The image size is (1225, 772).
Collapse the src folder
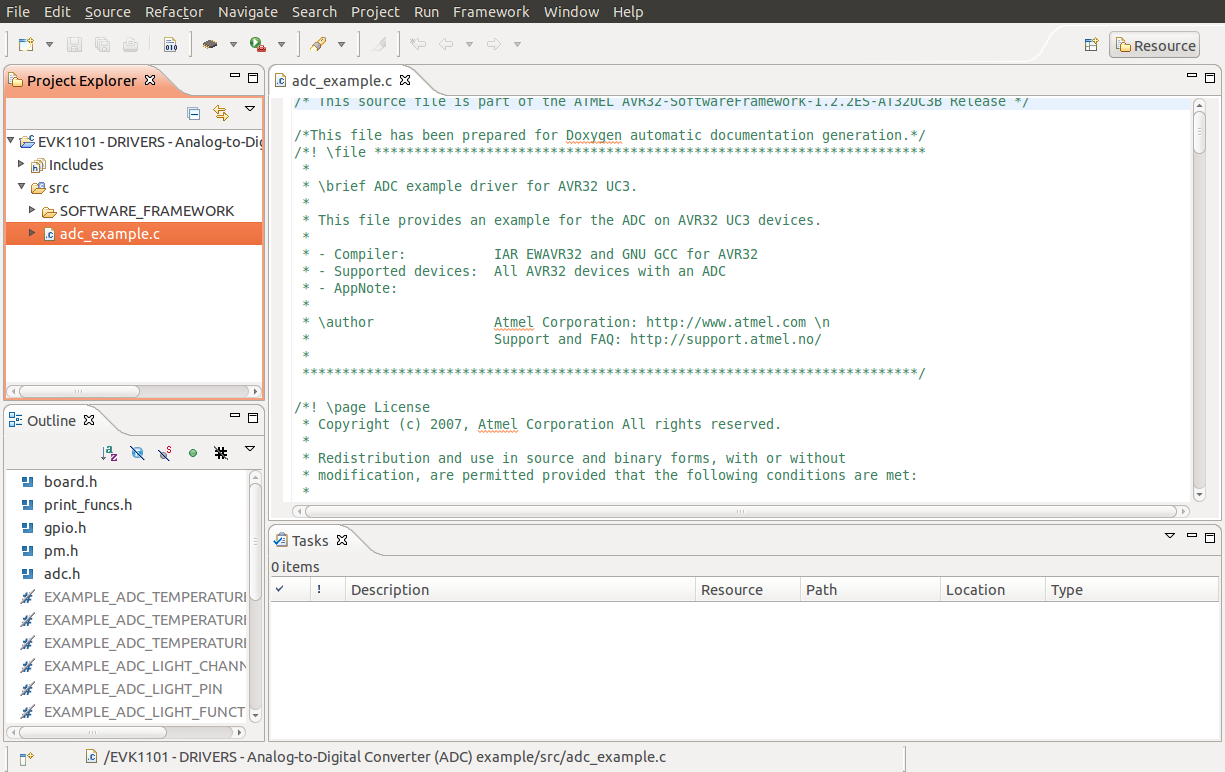click(20, 187)
